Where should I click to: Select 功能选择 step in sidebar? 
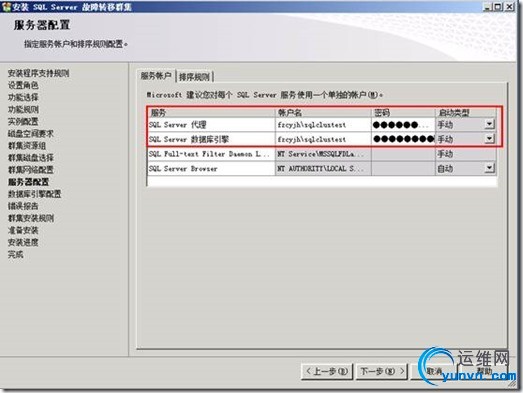click(23, 97)
